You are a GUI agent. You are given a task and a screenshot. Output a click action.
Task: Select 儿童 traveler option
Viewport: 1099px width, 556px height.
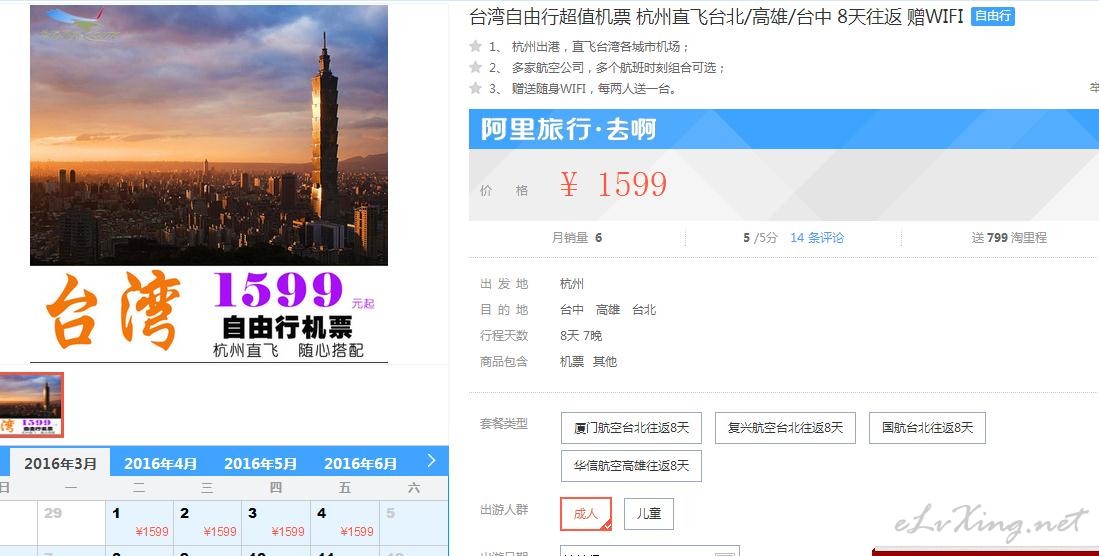pos(649,513)
